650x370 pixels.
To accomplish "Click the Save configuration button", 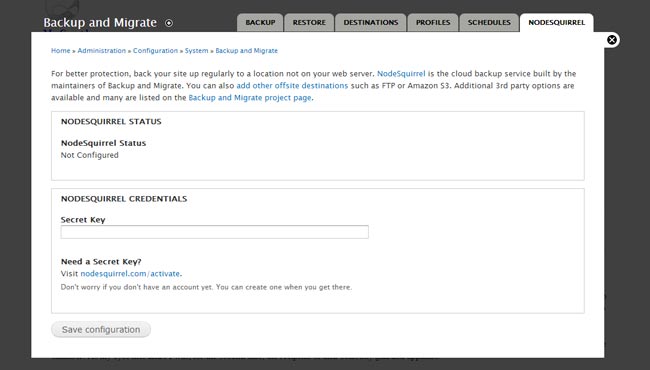I will pyautogui.click(x=101, y=329).
